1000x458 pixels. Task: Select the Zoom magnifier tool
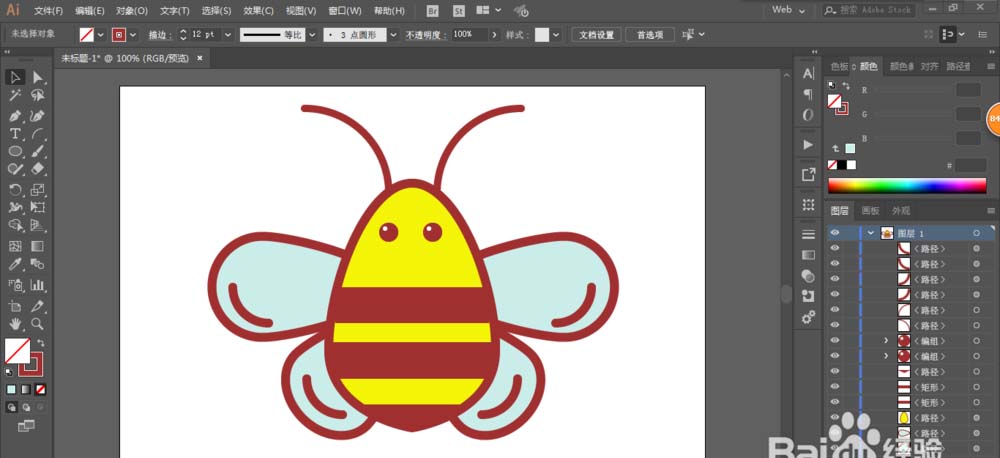tap(38, 323)
